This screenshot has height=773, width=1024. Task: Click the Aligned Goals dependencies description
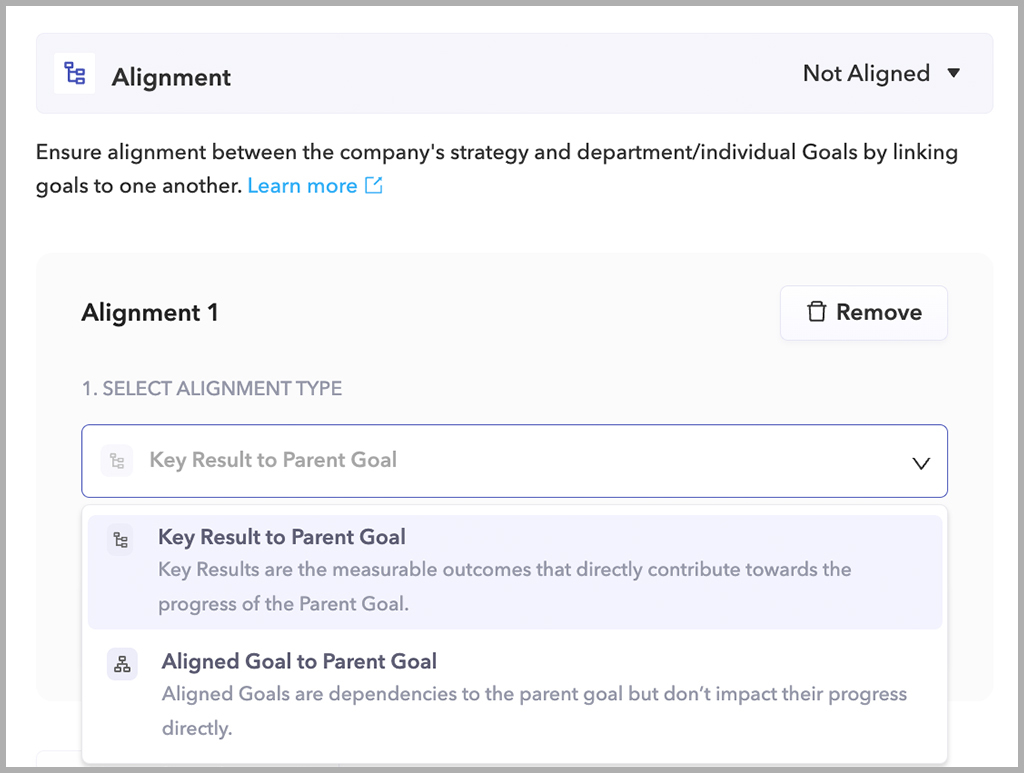(534, 710)
